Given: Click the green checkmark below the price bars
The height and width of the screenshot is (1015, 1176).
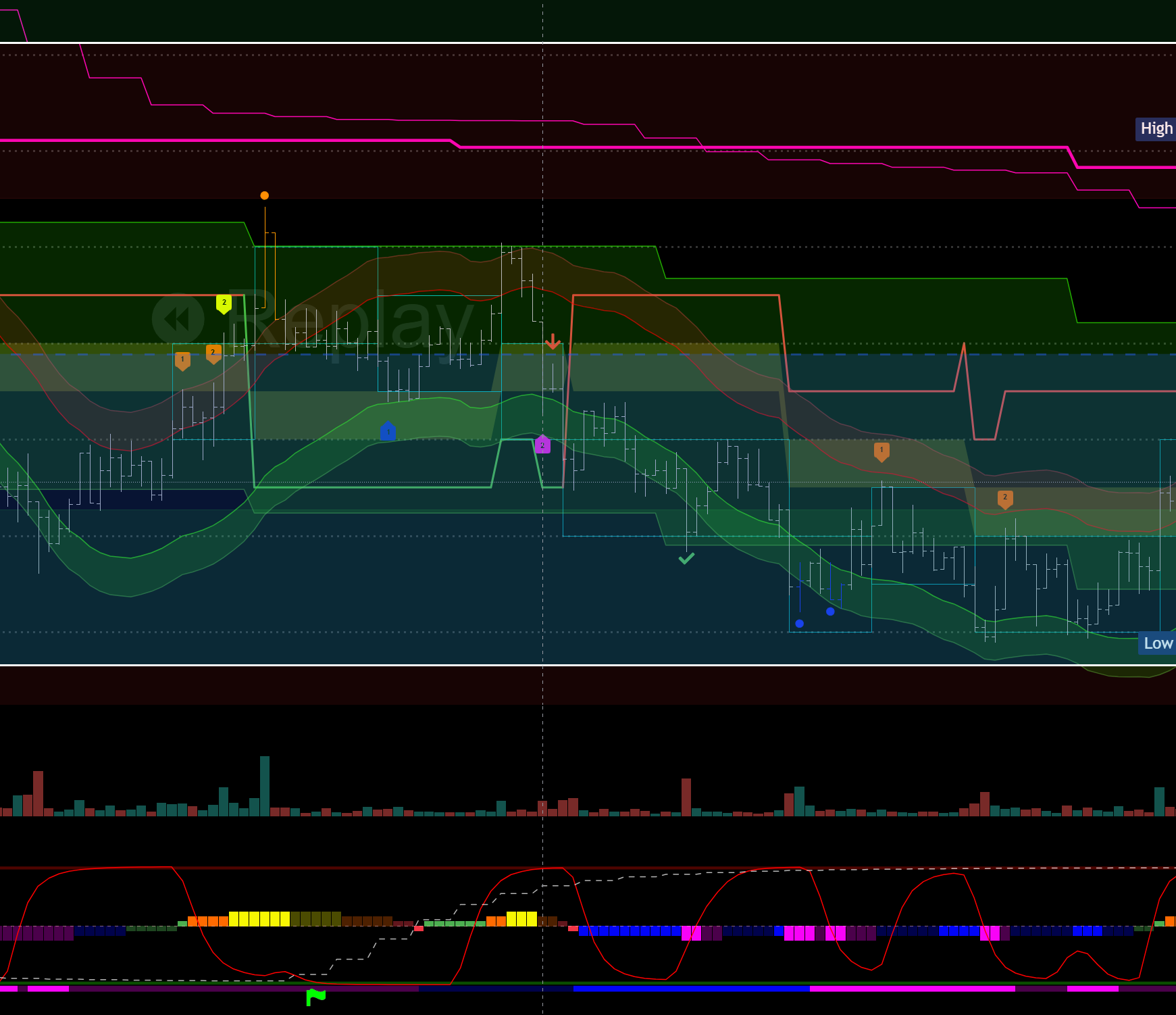Looking at the screenshot, I should [x=686, y=558].
